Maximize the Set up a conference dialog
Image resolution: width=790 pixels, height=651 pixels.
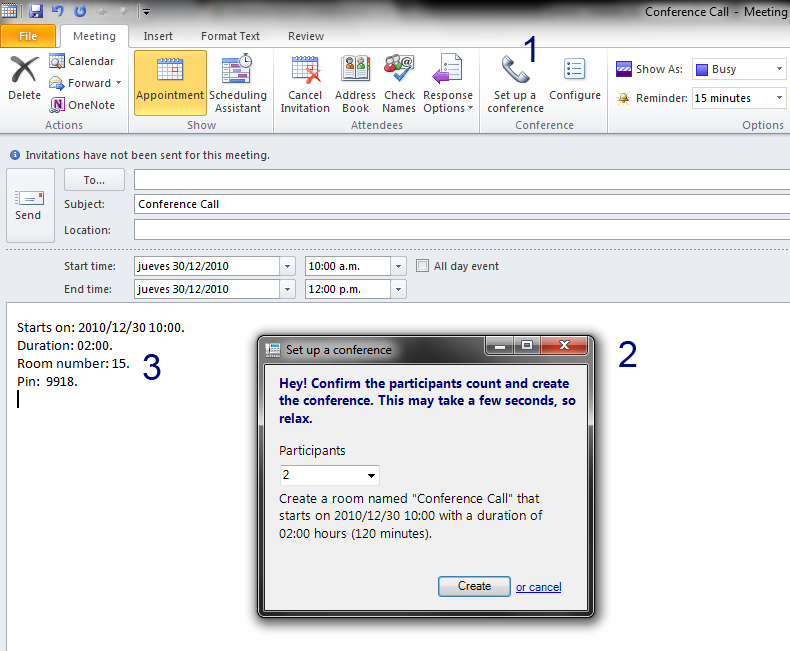527,346
